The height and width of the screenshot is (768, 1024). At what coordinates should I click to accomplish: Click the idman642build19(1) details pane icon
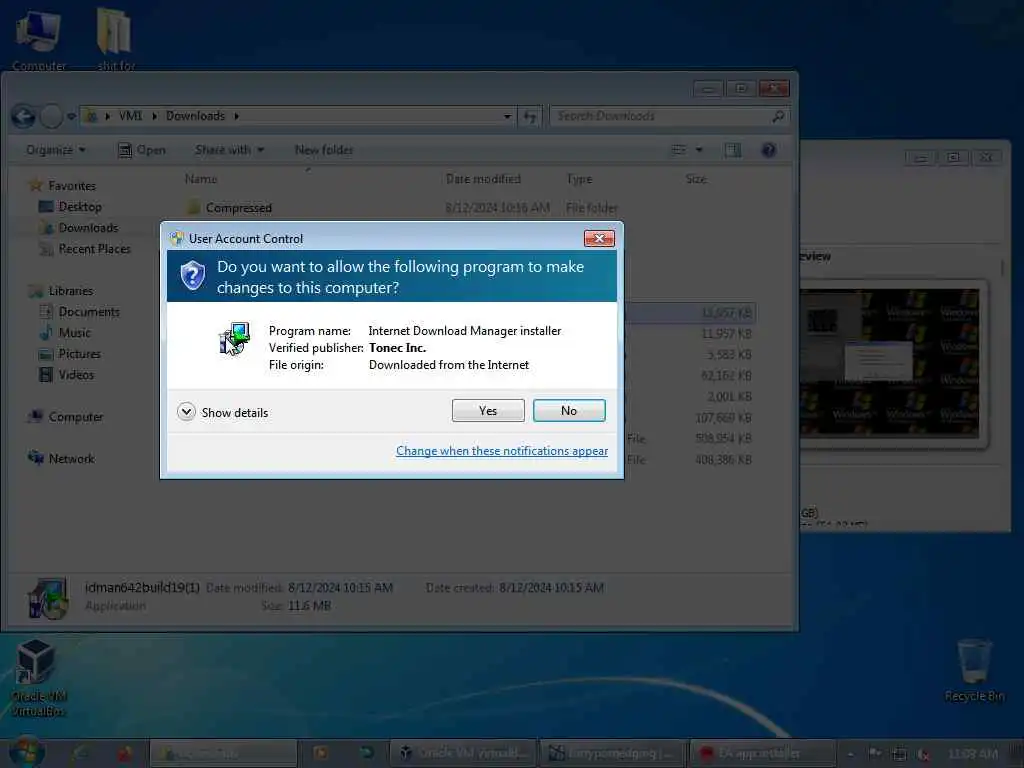coord(47,598)
